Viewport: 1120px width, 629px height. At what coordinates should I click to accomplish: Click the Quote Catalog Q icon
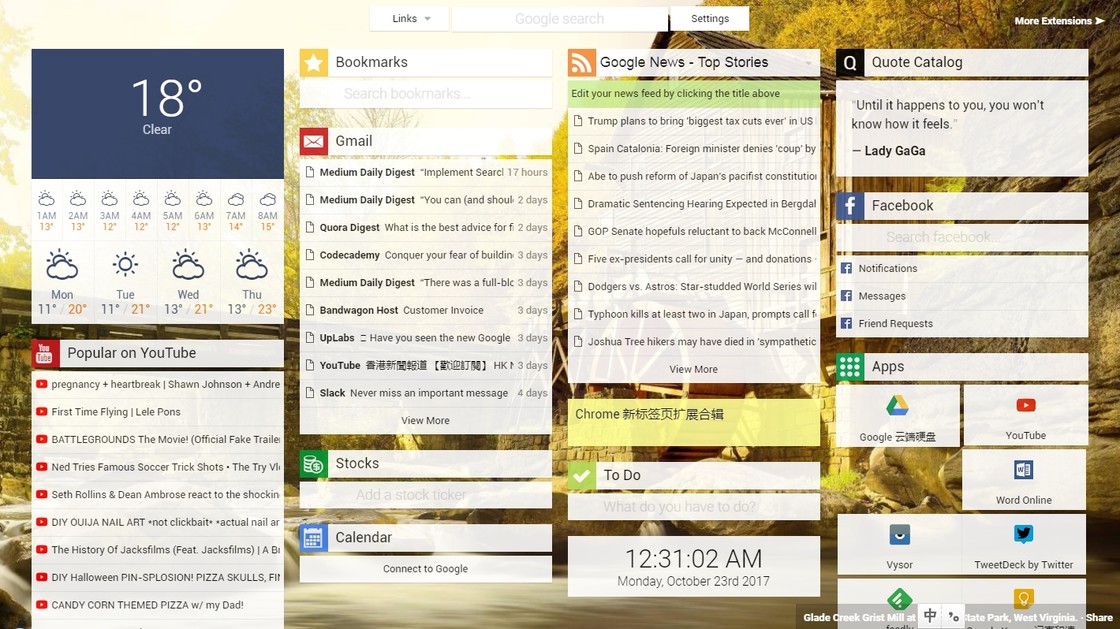click(850, 63)
